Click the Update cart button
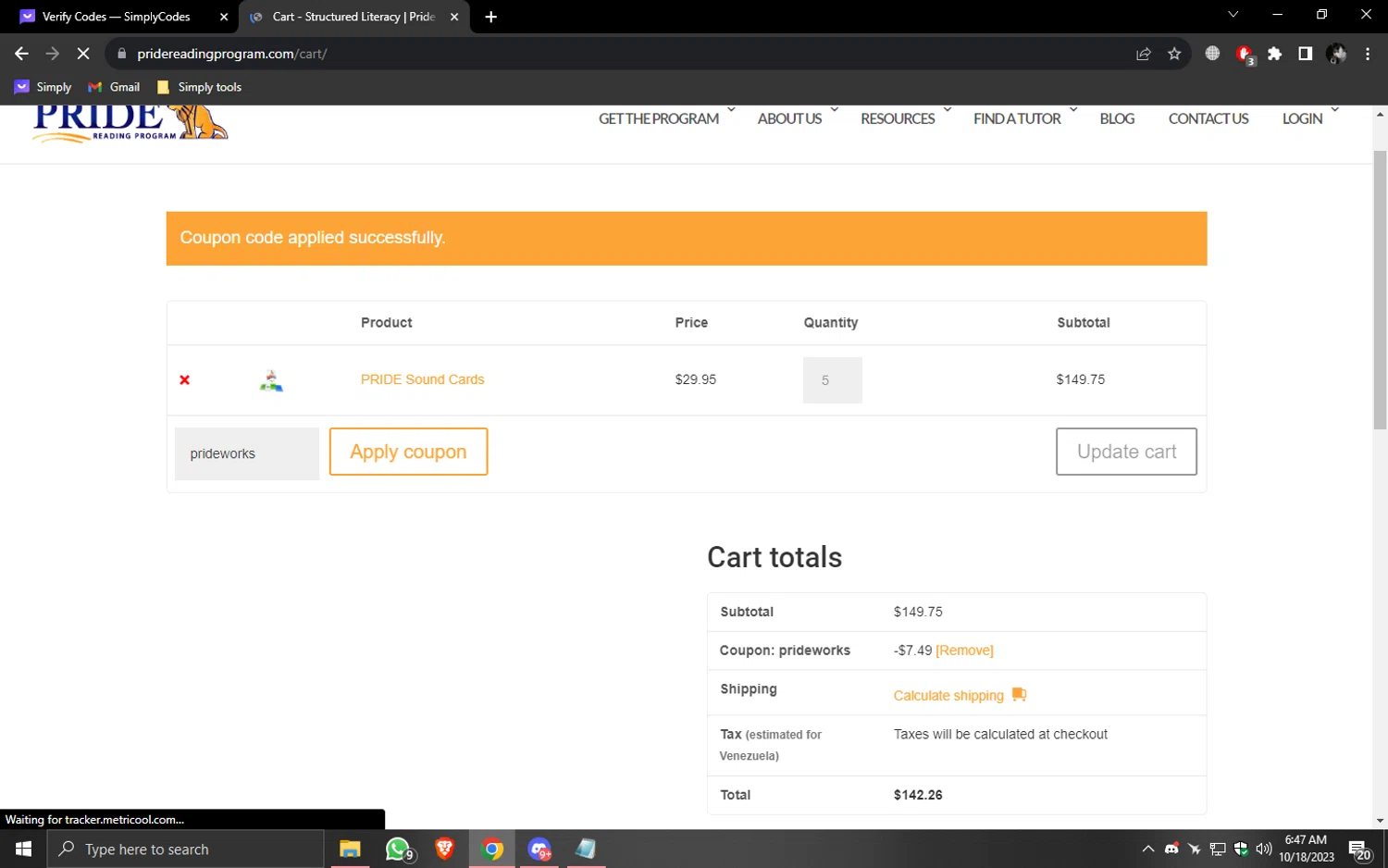The height and width of the screenshot is (868, 1388). [1126, 452]
